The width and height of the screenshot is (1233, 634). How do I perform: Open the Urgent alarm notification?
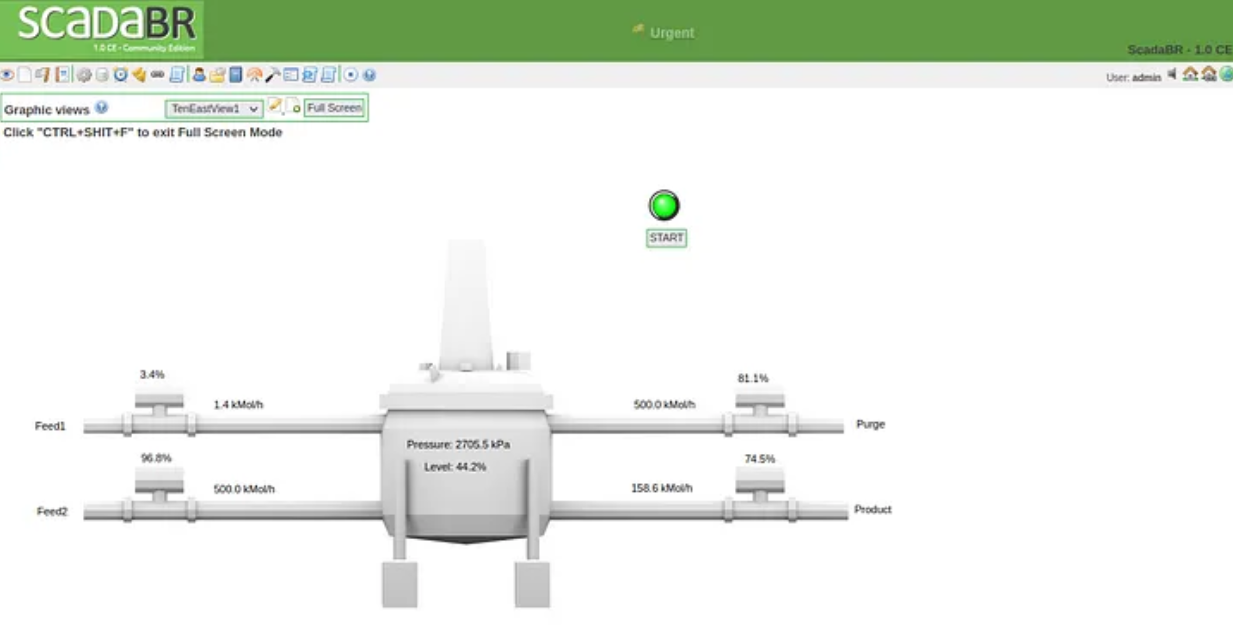click(665, 32)
